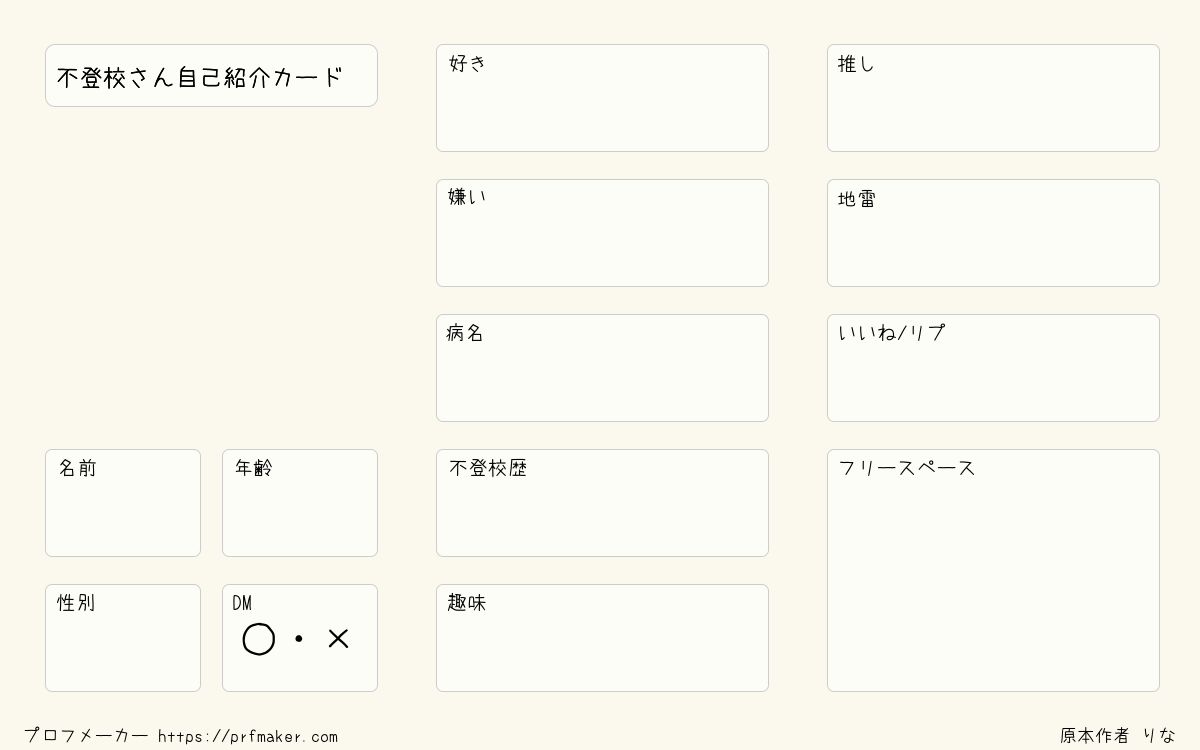1200x750 pixels.
Task: Click the 不登校歴 history box
Action: point(602,503)
